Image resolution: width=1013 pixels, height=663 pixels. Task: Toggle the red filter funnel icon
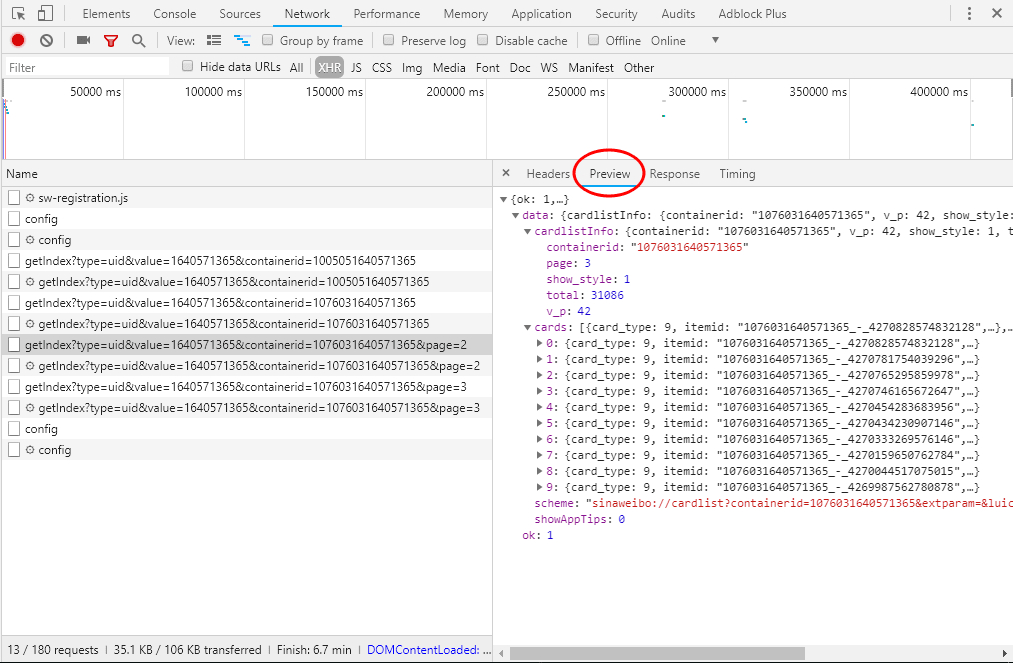coord(111,41)
